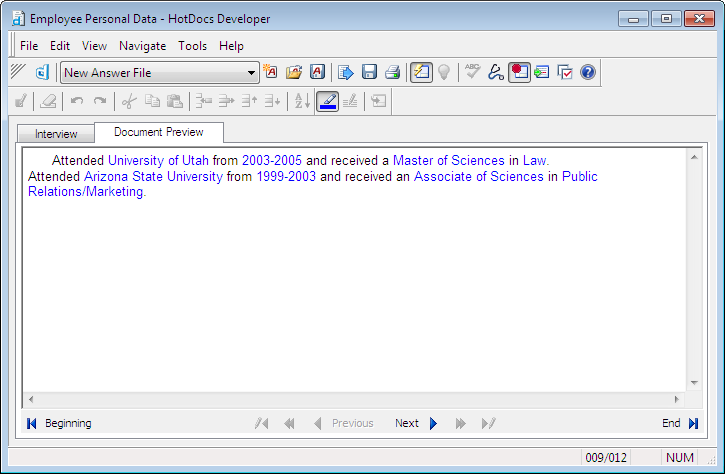Image resolution: width=725 pixels, height=474 pixels.
Task: Click the 009/012 status bar counter
Action: (x=606, y=458)
